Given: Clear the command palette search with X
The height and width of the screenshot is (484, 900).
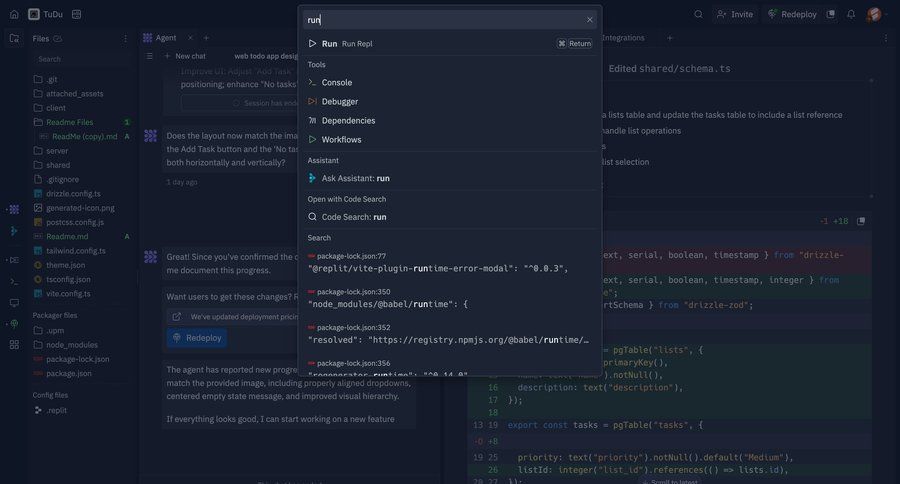Looking at the screenshot, I should 589,20.
